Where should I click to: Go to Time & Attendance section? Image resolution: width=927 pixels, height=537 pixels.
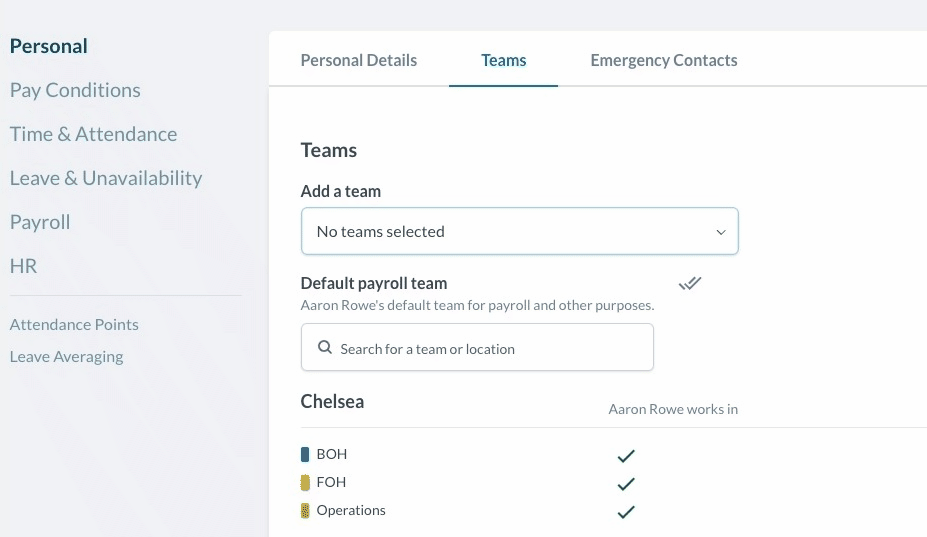(x=93, y=134)
